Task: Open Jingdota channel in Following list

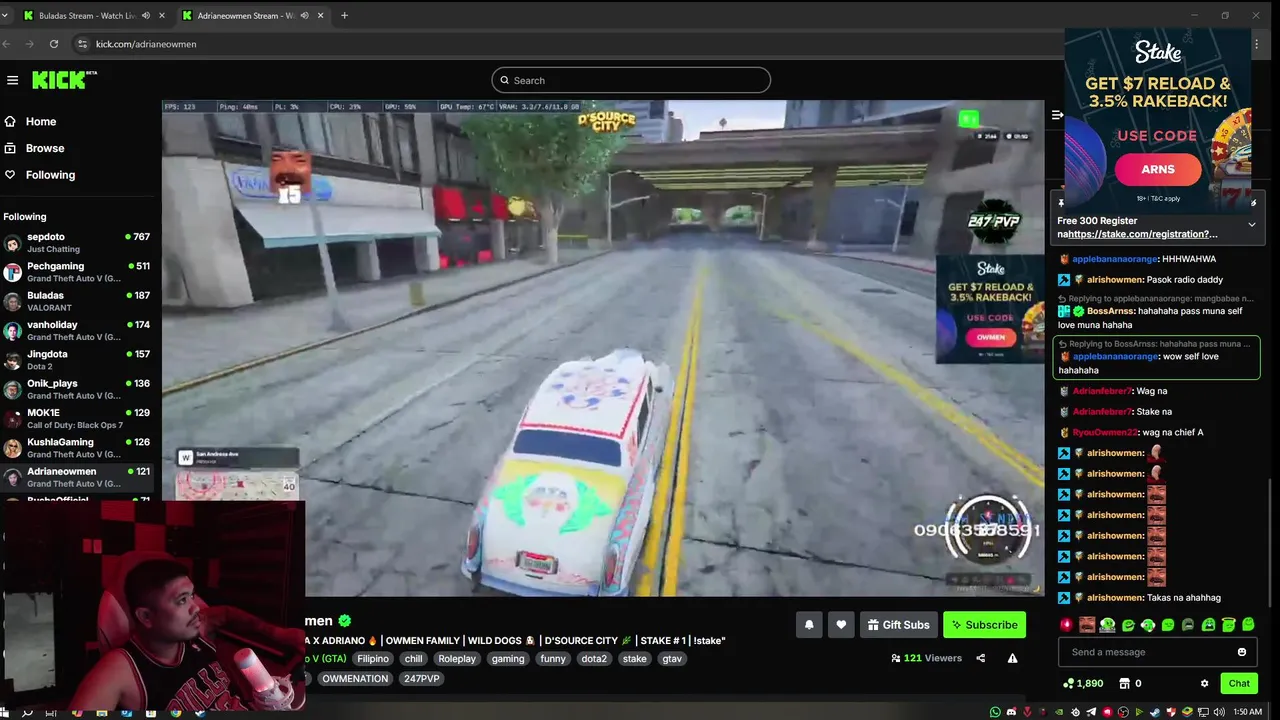Action: click(77, 360)
